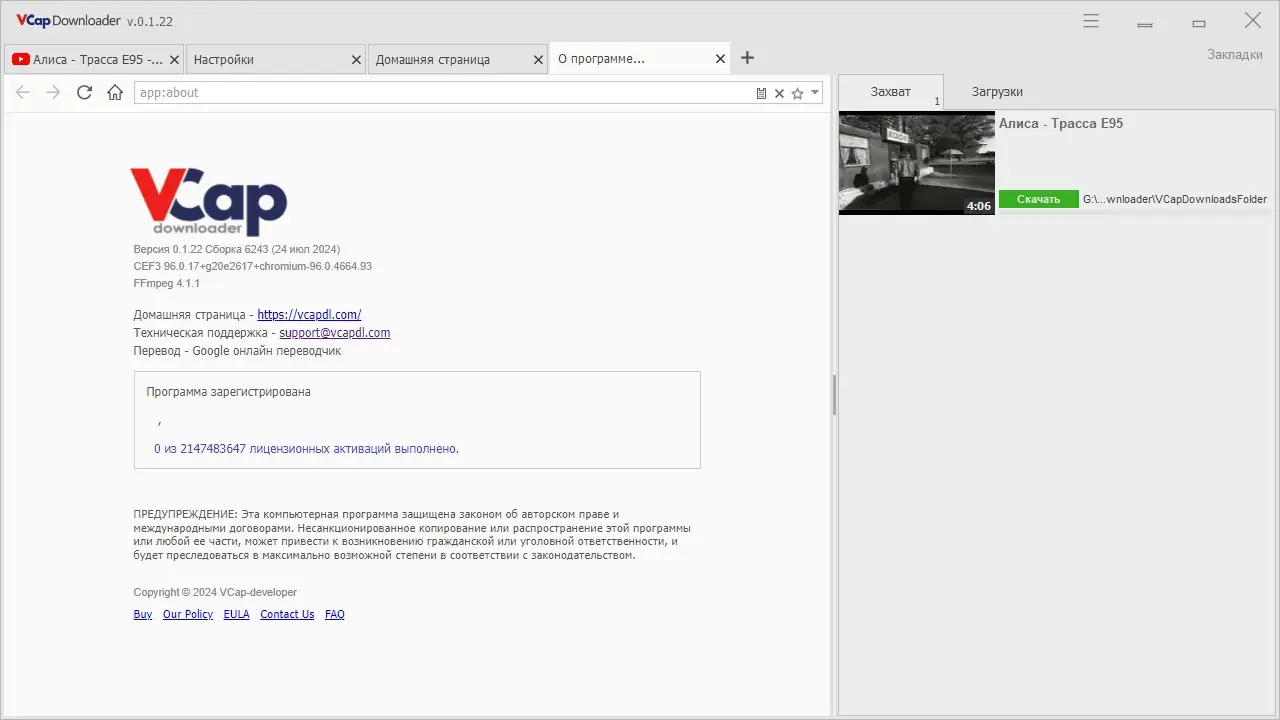This screenshot has height=720, width=1280.
Task: Click the video title Алиса - Трасса E95
Action: tap(1061, 123)
